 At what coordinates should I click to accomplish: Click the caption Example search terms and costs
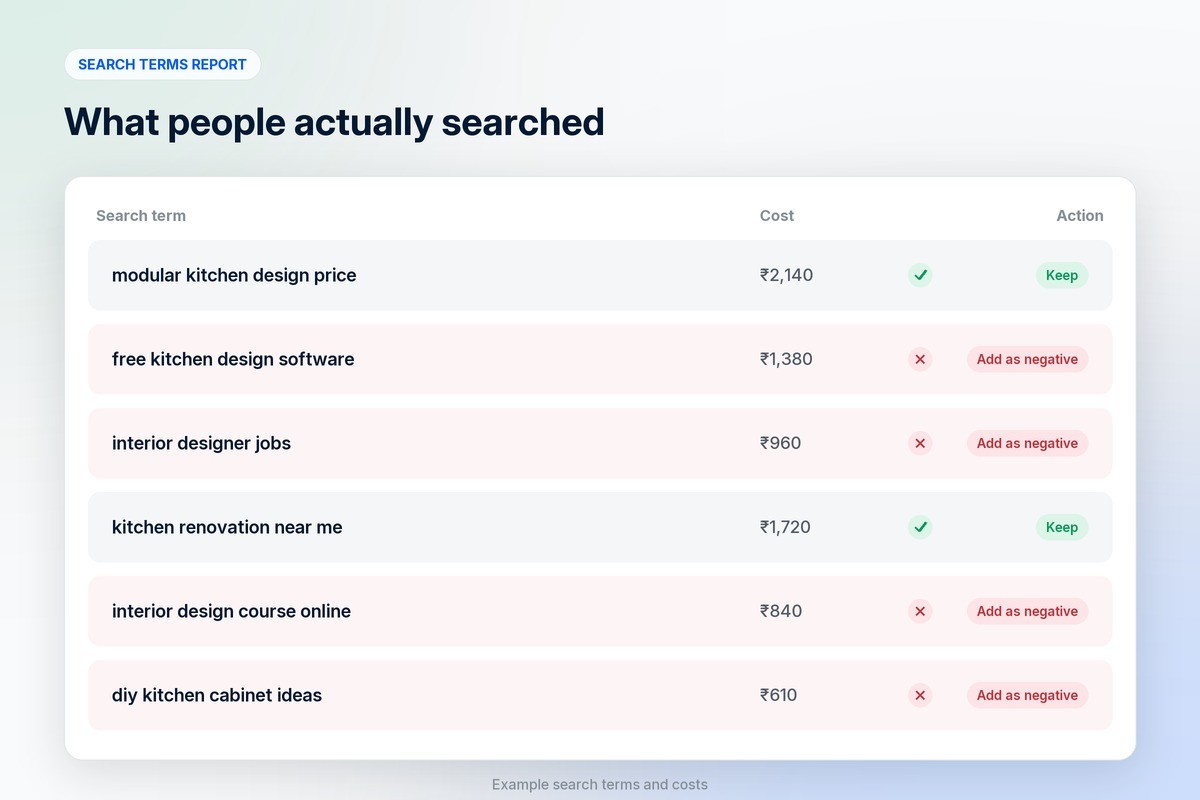pos(600,785)
